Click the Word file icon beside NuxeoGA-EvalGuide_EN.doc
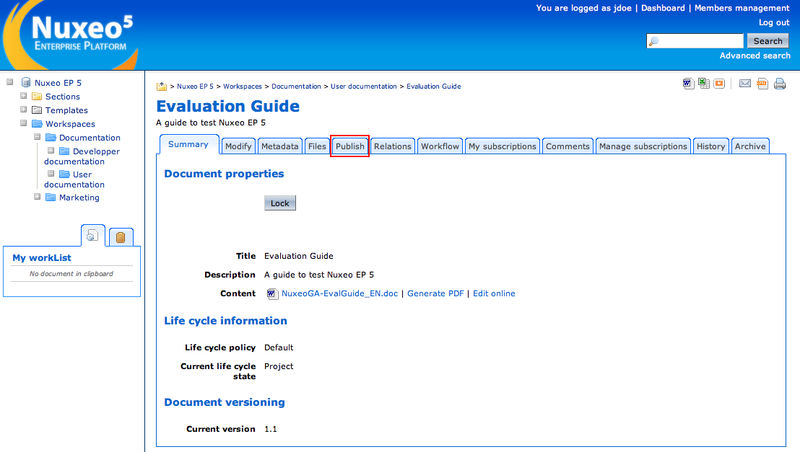The height and width of the screenshot is (452, 800). coord(272,294)
